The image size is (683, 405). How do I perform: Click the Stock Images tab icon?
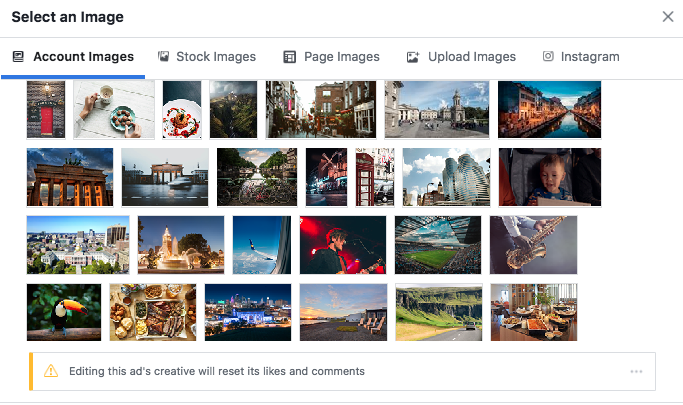(163, 57)
